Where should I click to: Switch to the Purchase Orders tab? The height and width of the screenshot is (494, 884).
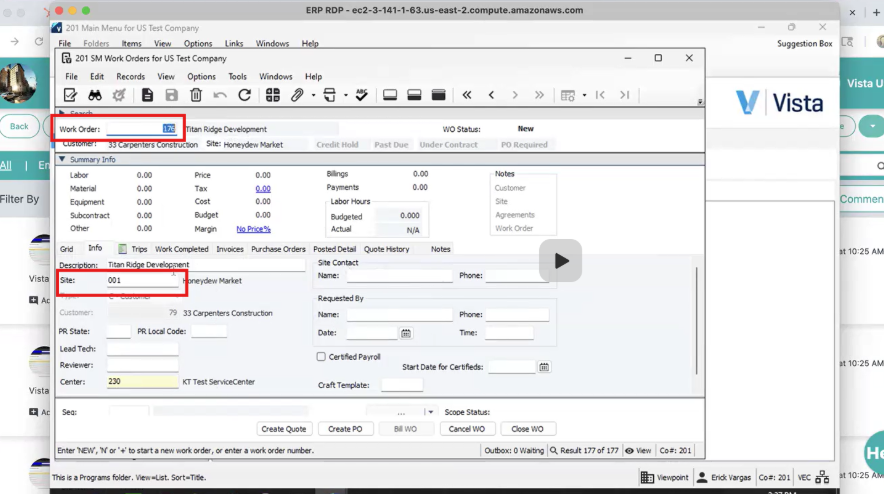[279, 249]
